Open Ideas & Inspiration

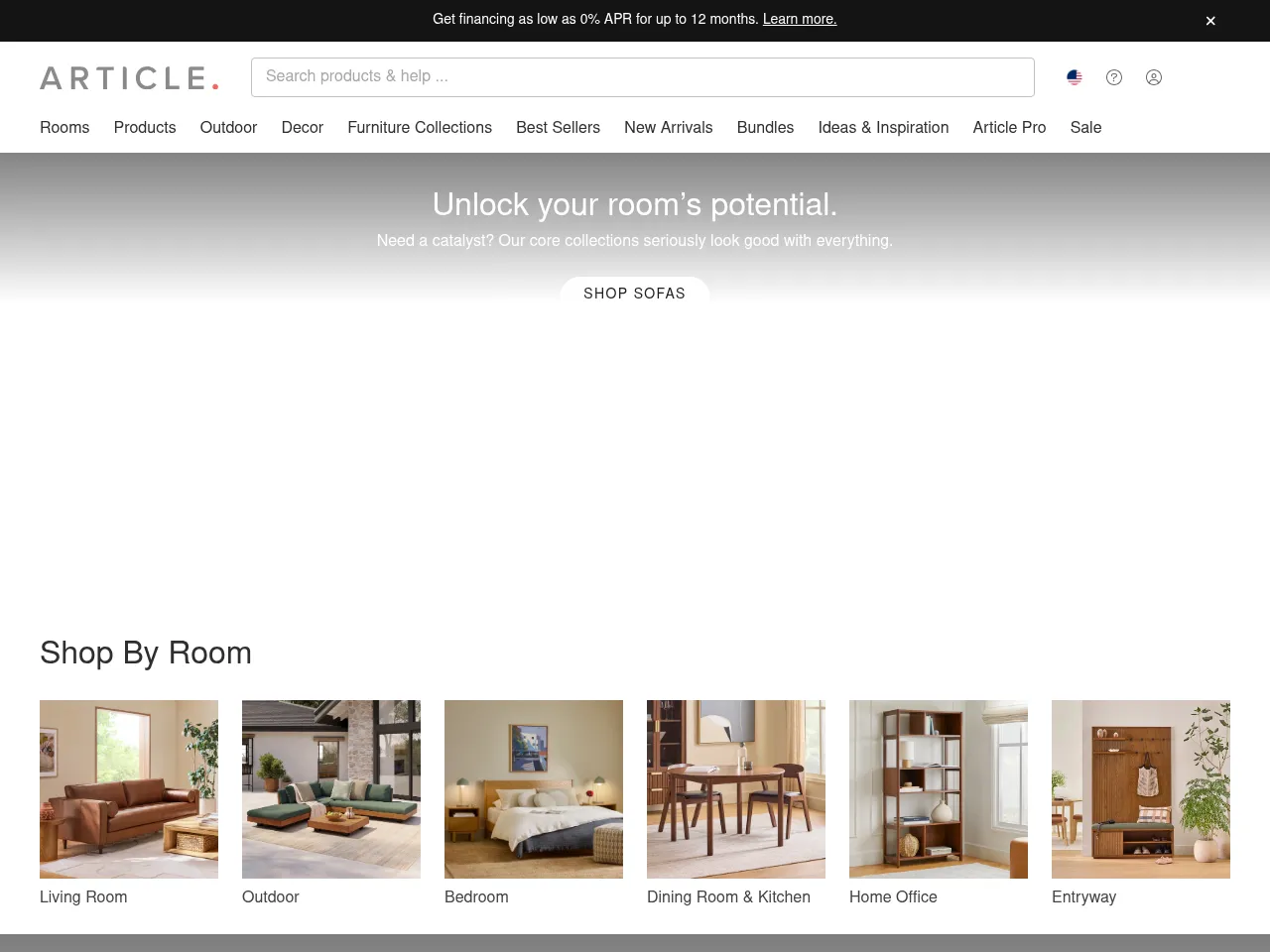point(883,128)
